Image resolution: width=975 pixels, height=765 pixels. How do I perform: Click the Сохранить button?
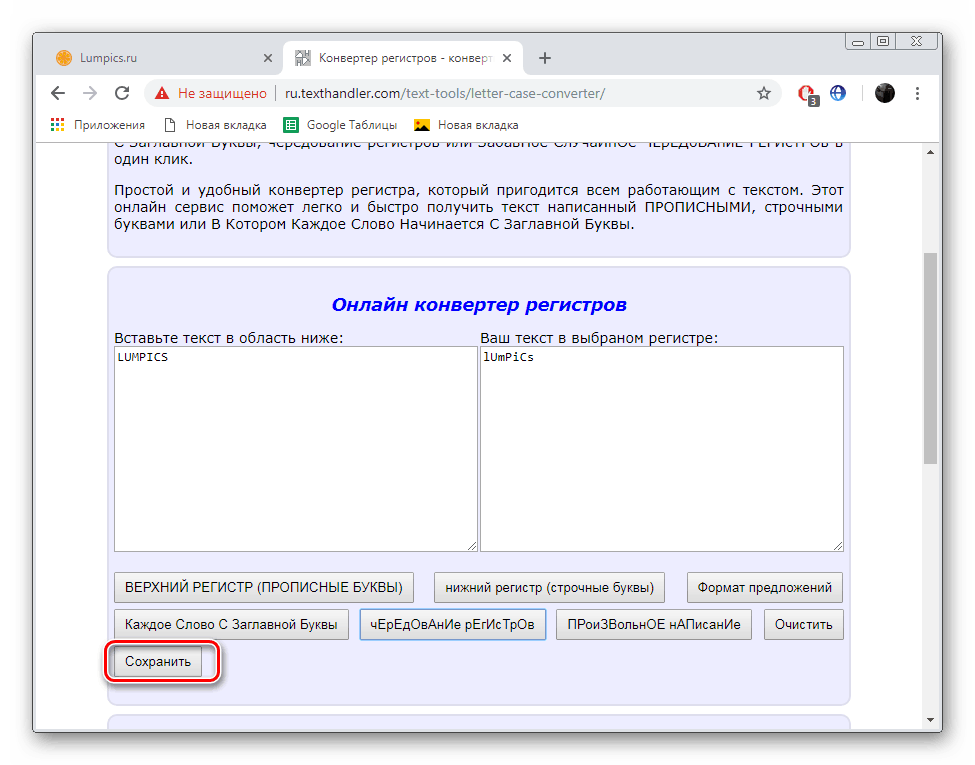click(x=157, y=661)
